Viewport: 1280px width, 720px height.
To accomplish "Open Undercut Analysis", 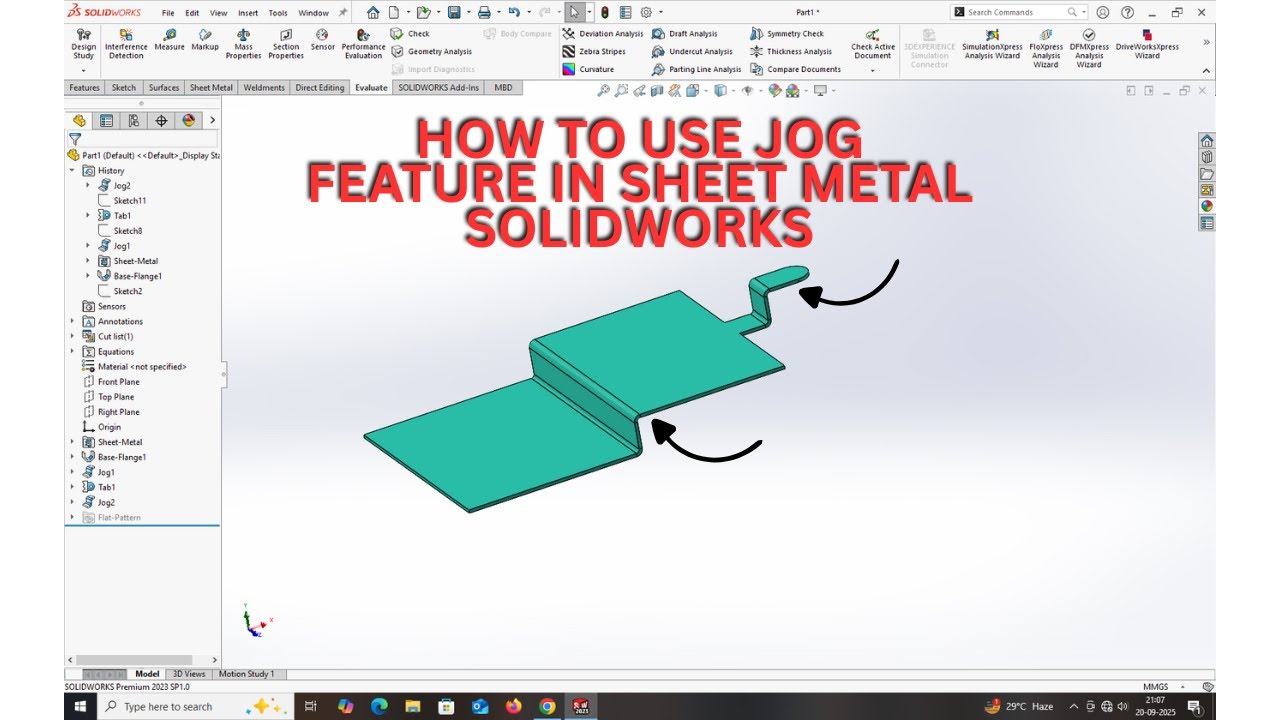I will click(x=692, y=51).
